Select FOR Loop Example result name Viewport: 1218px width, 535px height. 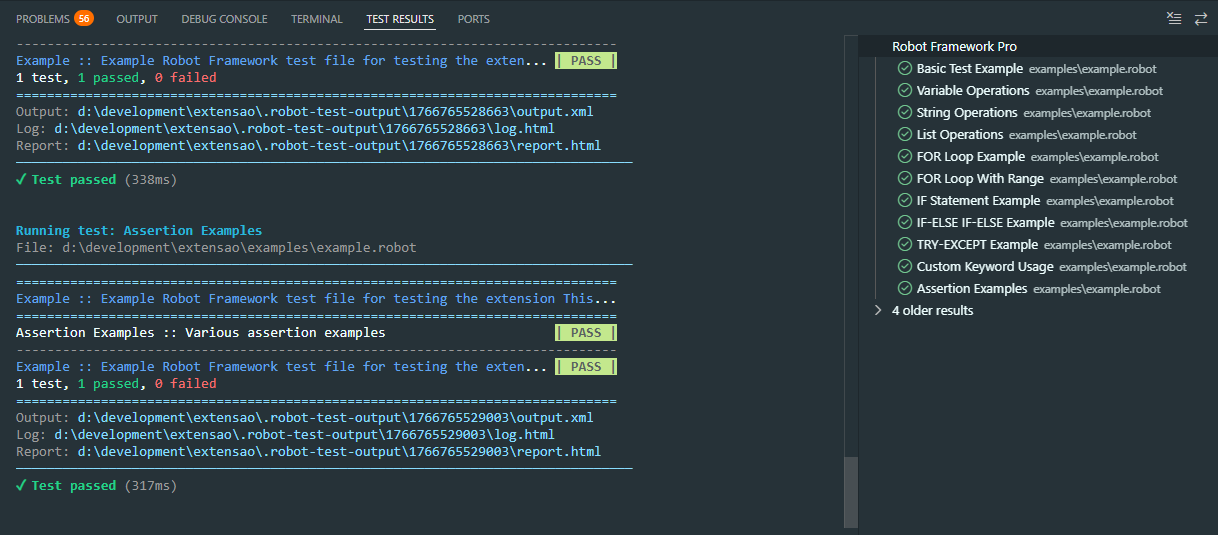click(971, 157)
